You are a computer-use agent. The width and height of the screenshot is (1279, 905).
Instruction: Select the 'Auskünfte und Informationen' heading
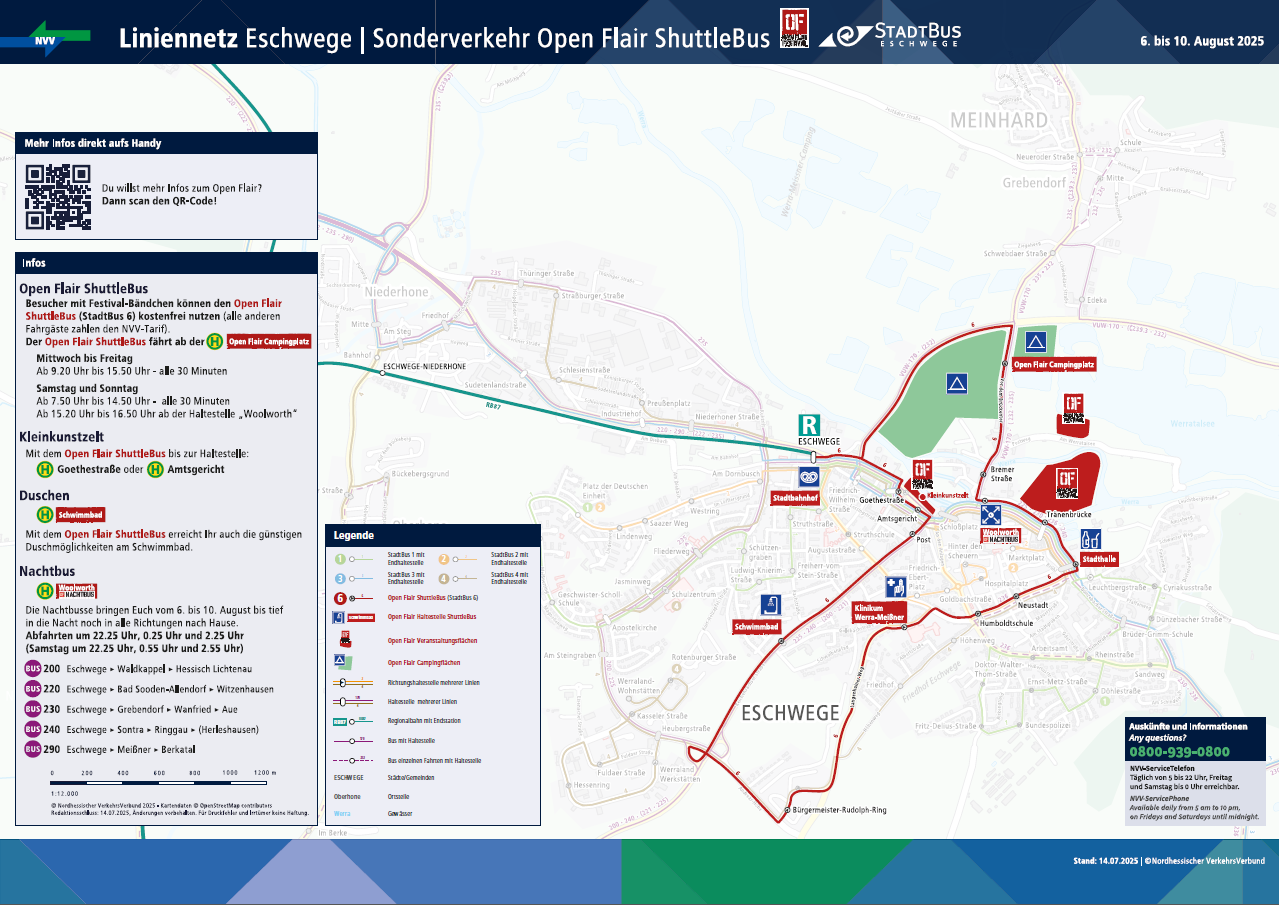click(1188, 727)
